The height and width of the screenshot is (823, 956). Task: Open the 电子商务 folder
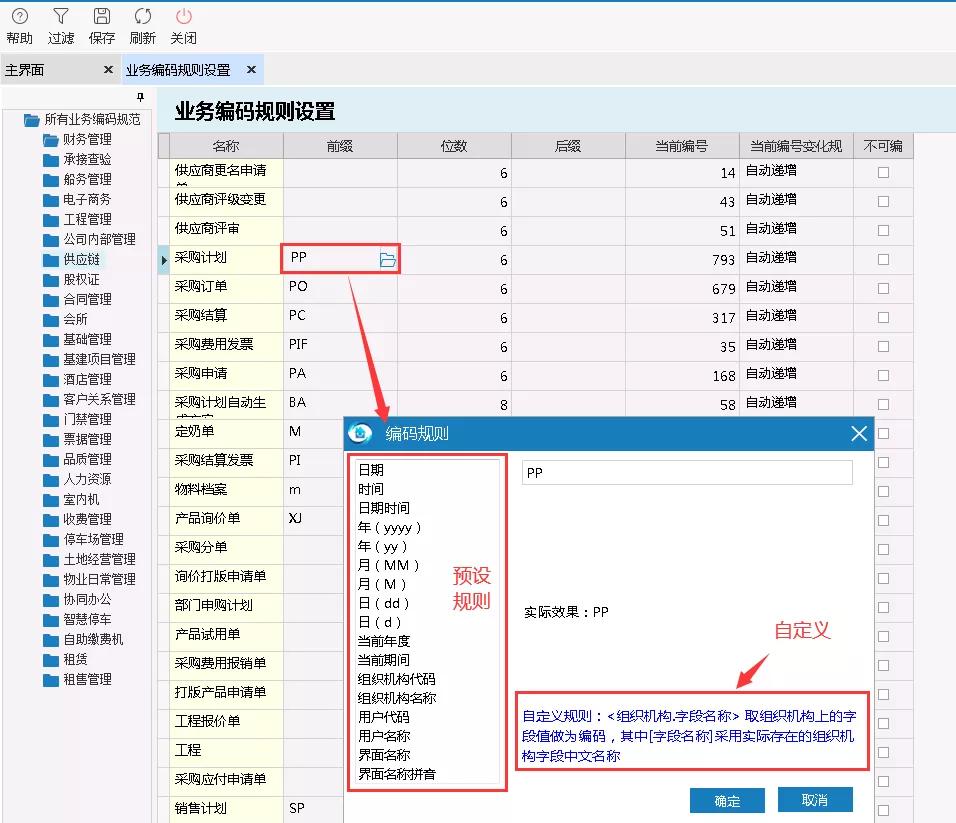click(77, 199)
